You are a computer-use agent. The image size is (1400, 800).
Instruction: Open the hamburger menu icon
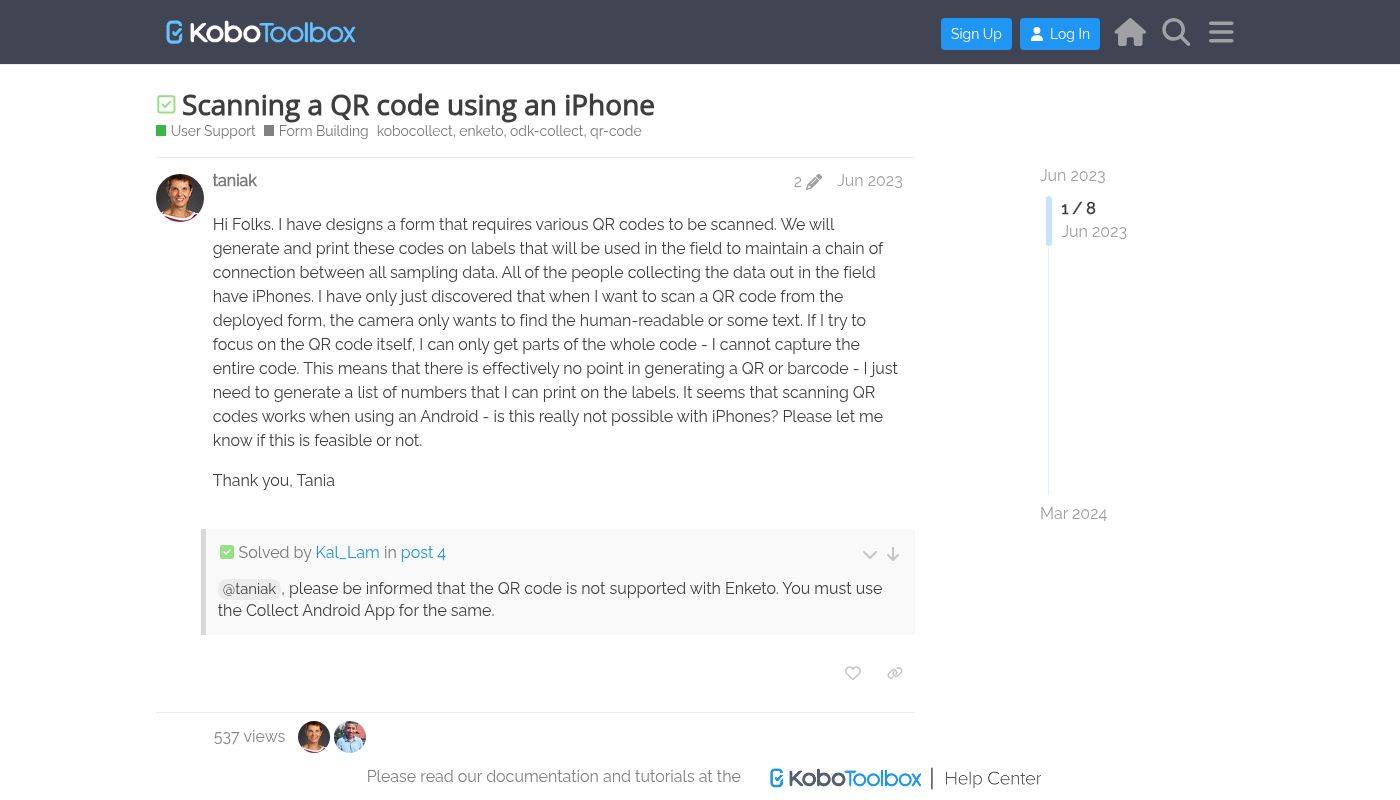[x=1221, y=32]
